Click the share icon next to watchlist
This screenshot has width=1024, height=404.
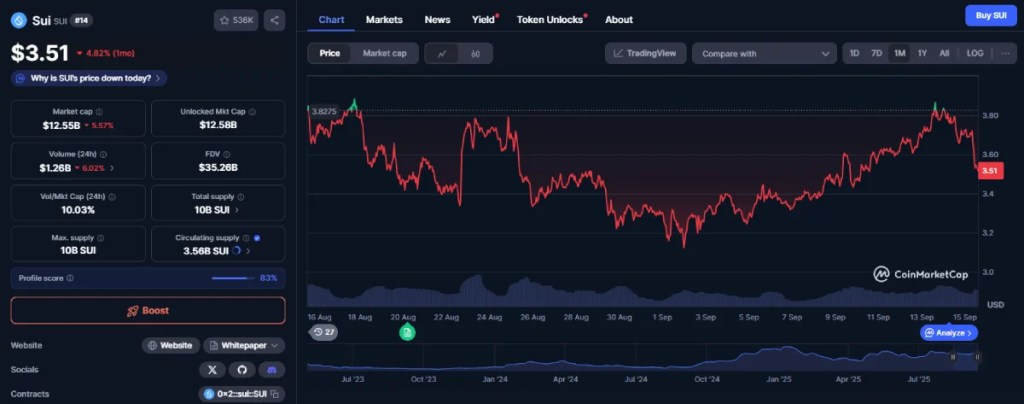[x=274, y=19]
